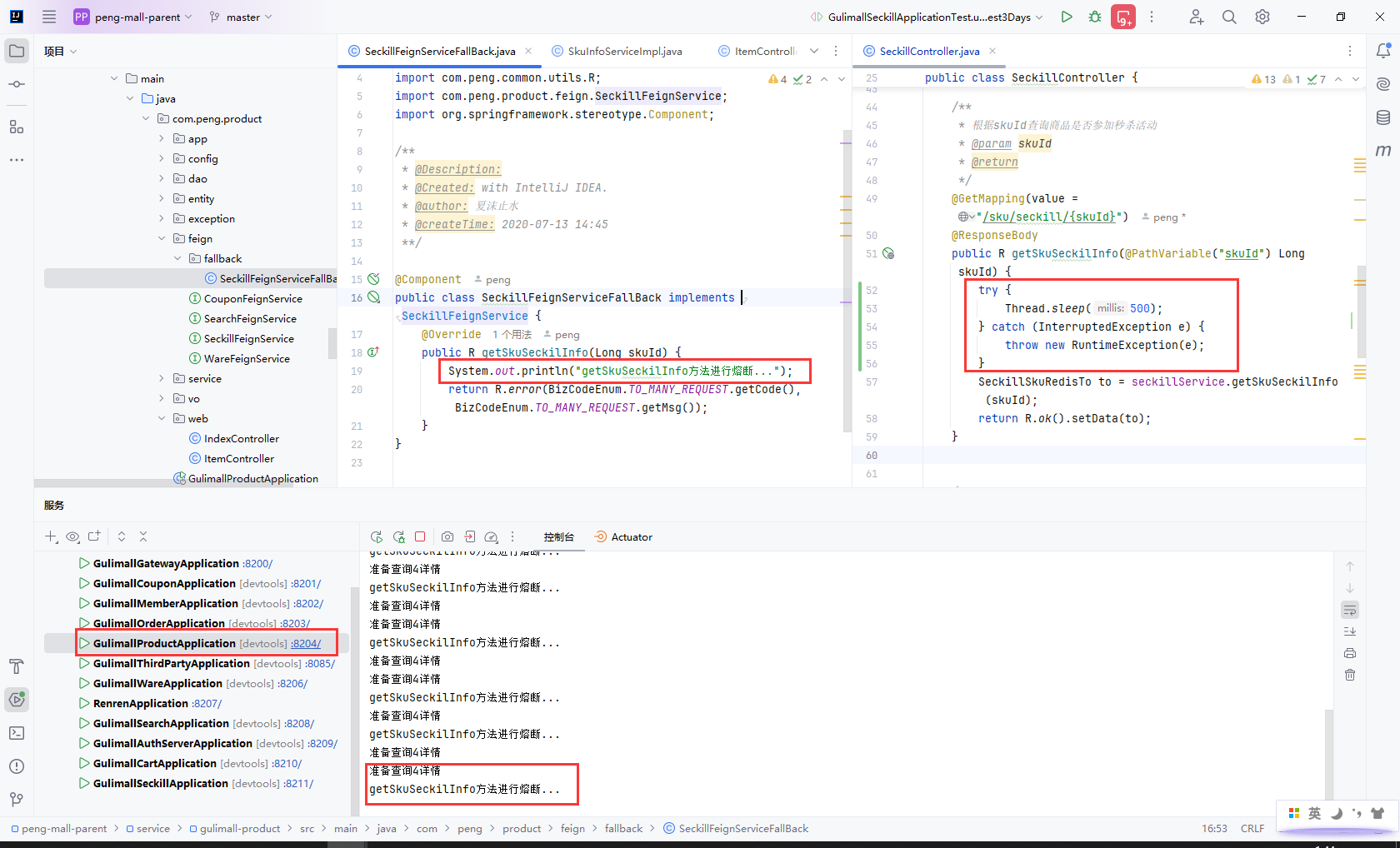Viewport: 1400px width, 848px height.
Task: Open services in new tab icon
Action: [94, 536]
